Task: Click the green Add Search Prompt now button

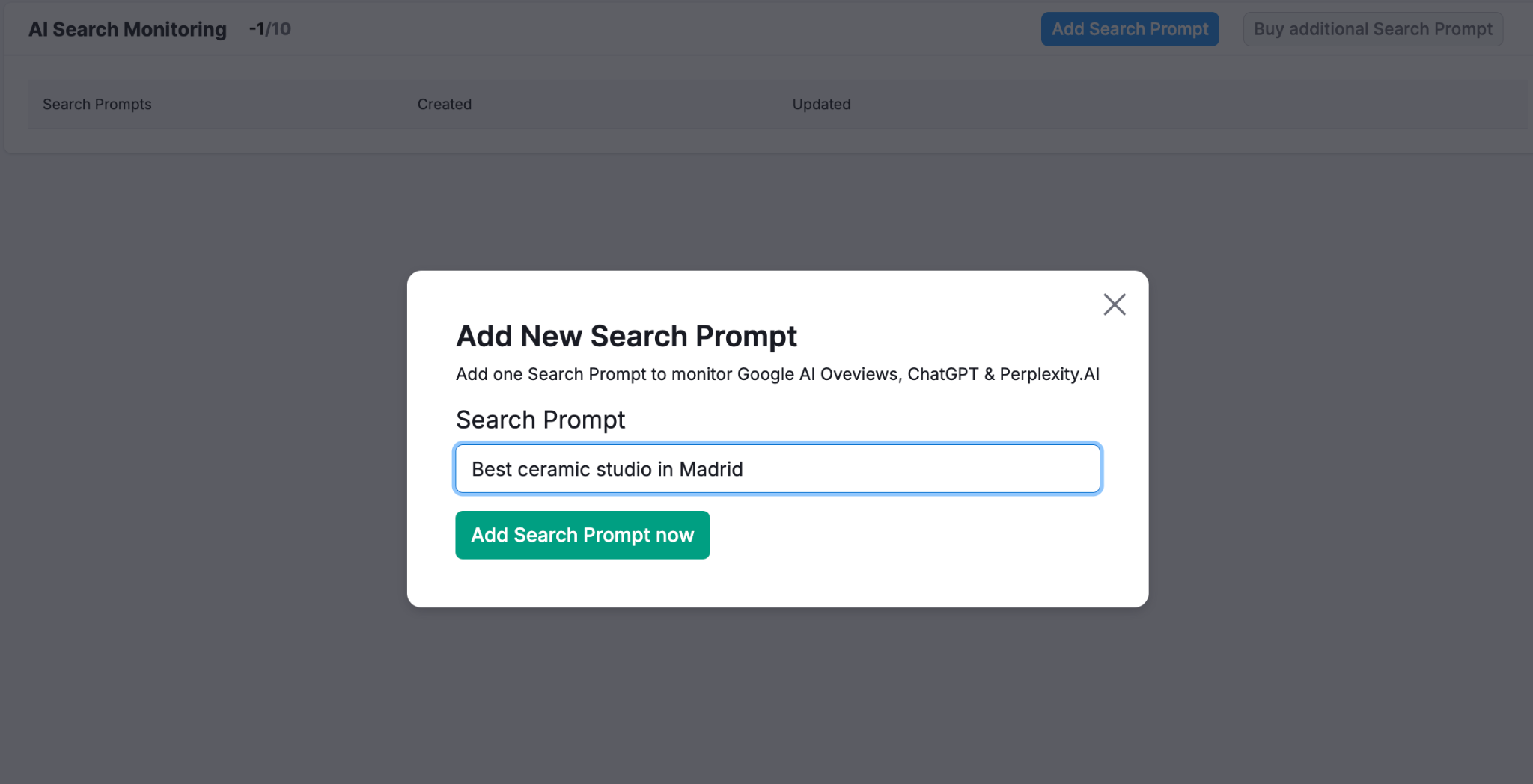Action: (582, 535)
